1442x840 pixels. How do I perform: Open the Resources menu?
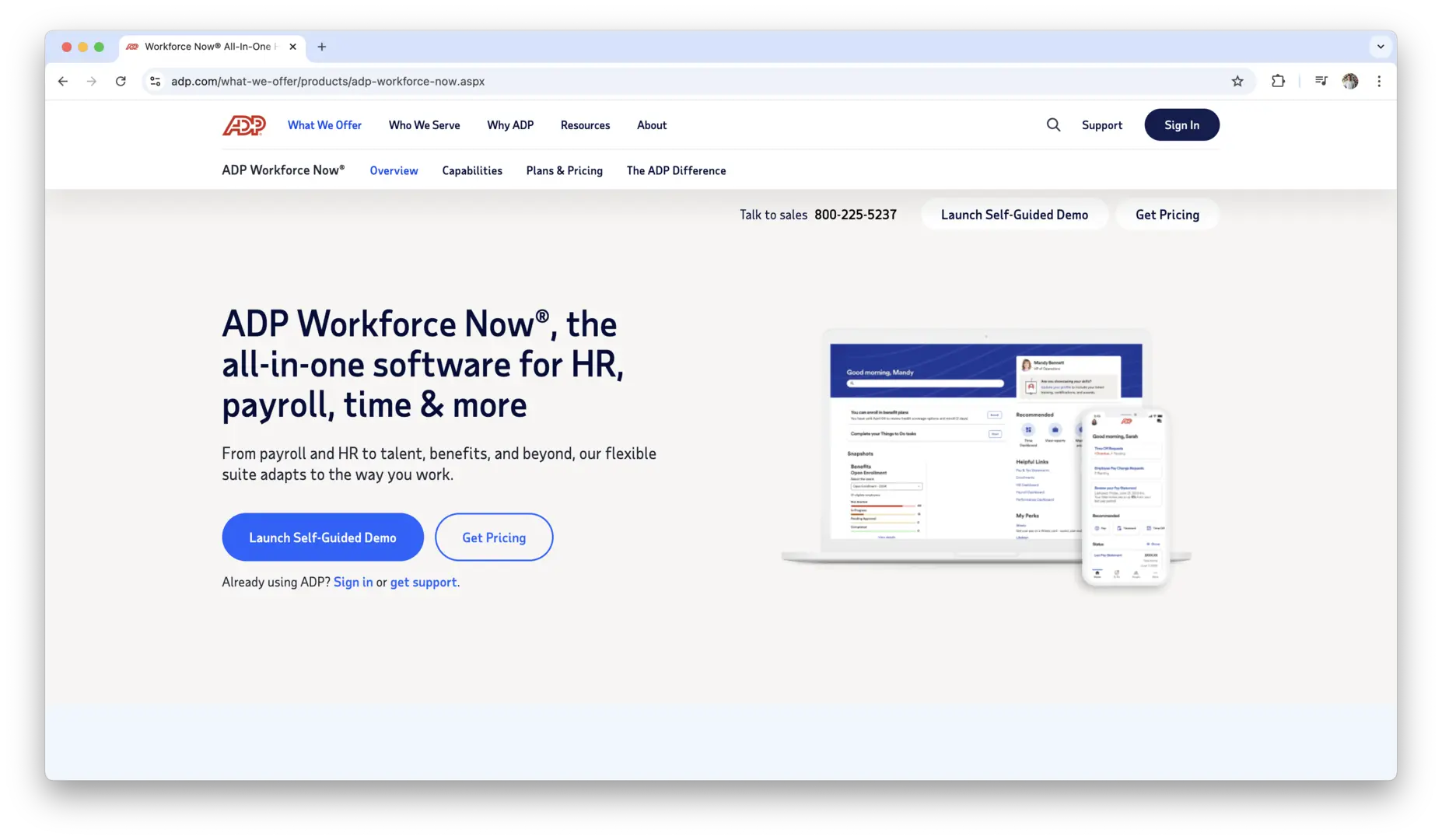click(x=585, y=125)
